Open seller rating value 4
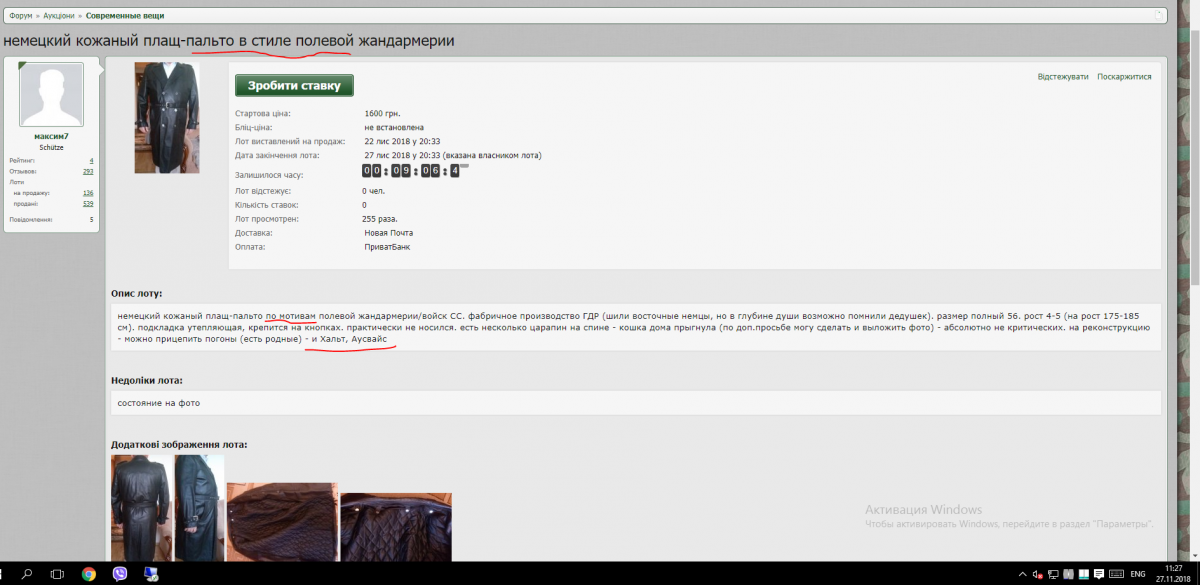This screenshot has height=585, width=1200. 91,161
